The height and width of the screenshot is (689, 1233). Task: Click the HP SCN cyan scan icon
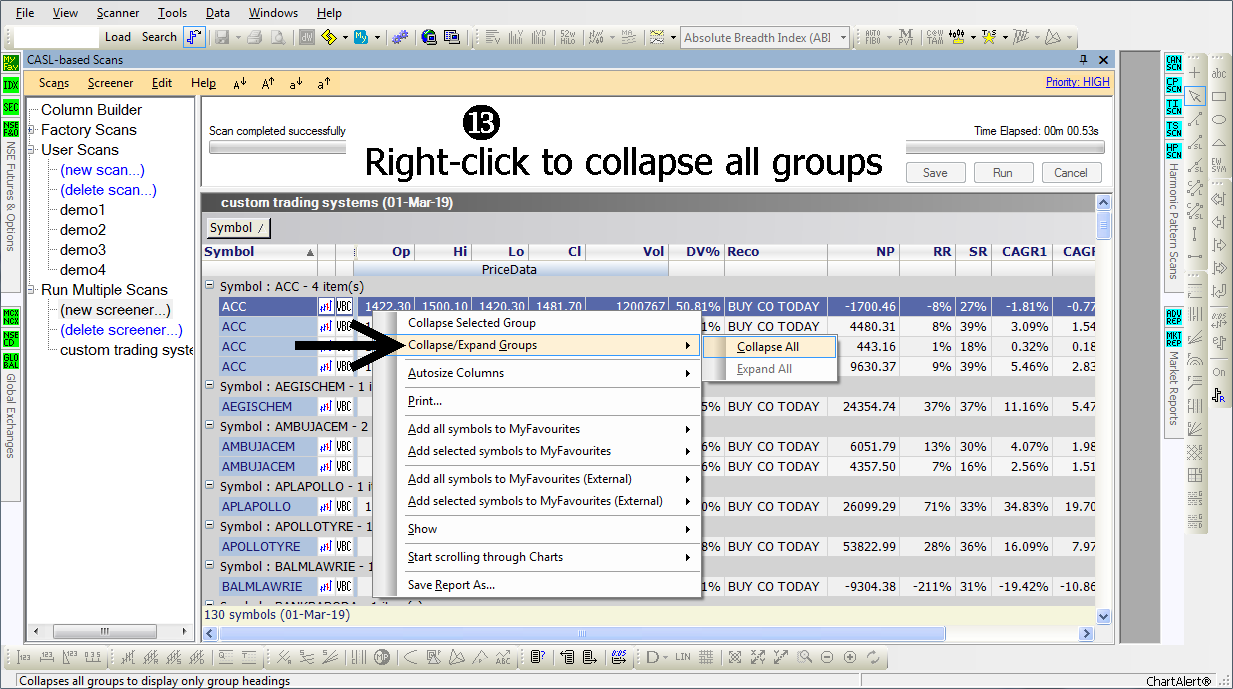click(1174, 151)
